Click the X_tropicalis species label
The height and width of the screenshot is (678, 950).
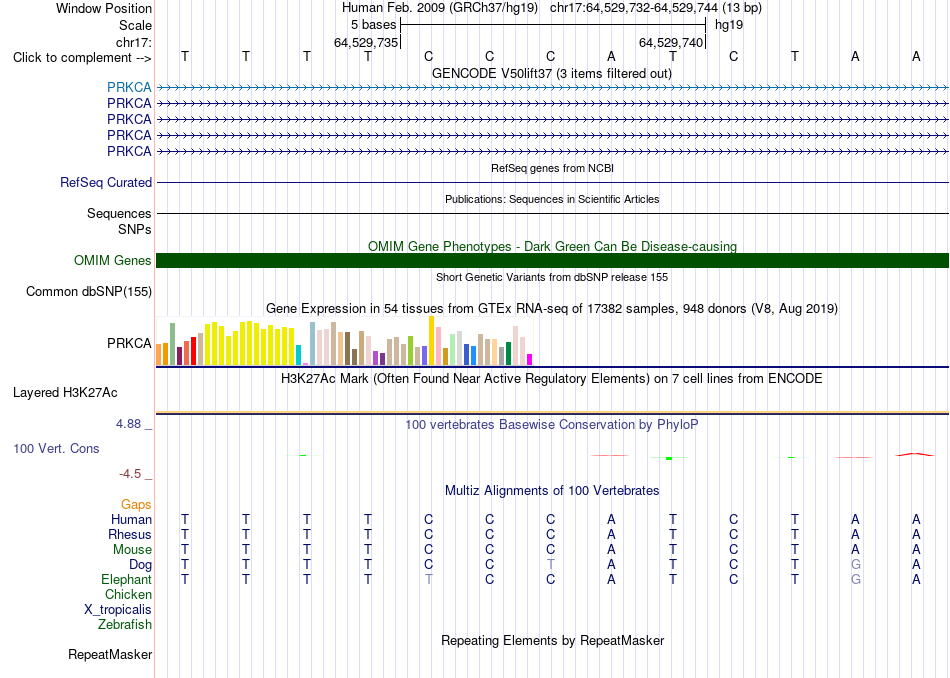(118, 610)
